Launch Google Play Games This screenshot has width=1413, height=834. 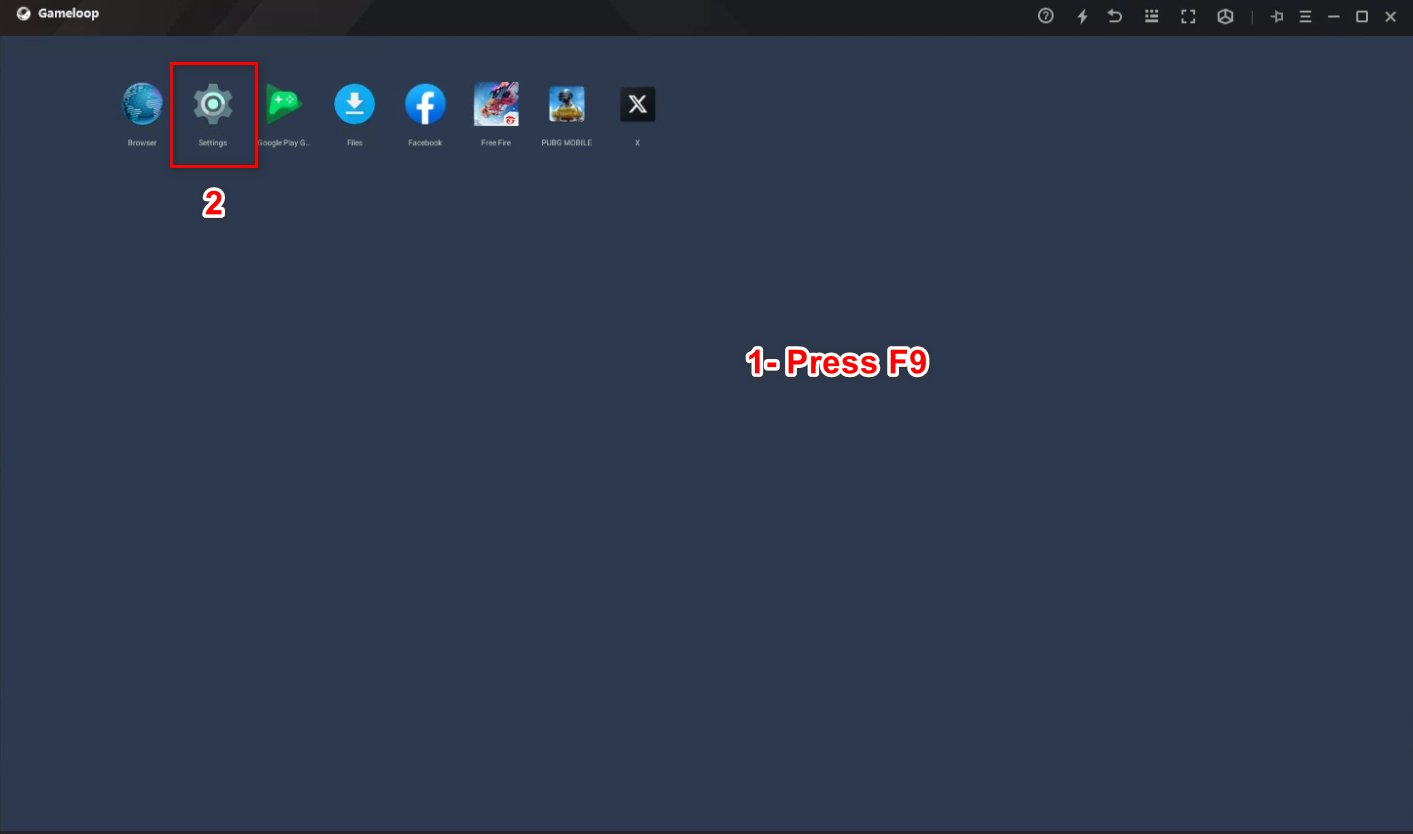pos(284,105)
